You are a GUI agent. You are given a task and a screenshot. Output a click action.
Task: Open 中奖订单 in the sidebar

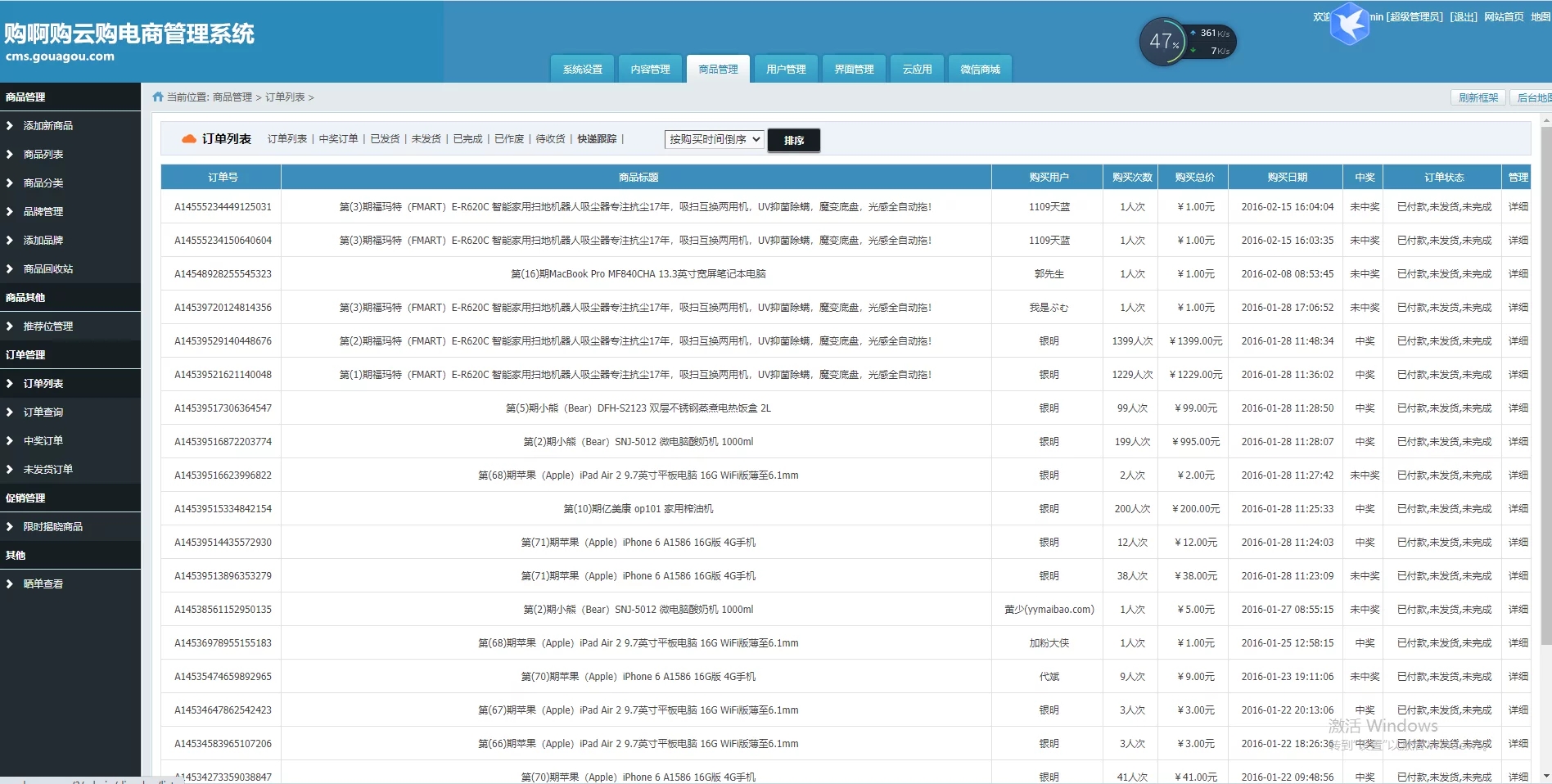click(x=43, y=440)
